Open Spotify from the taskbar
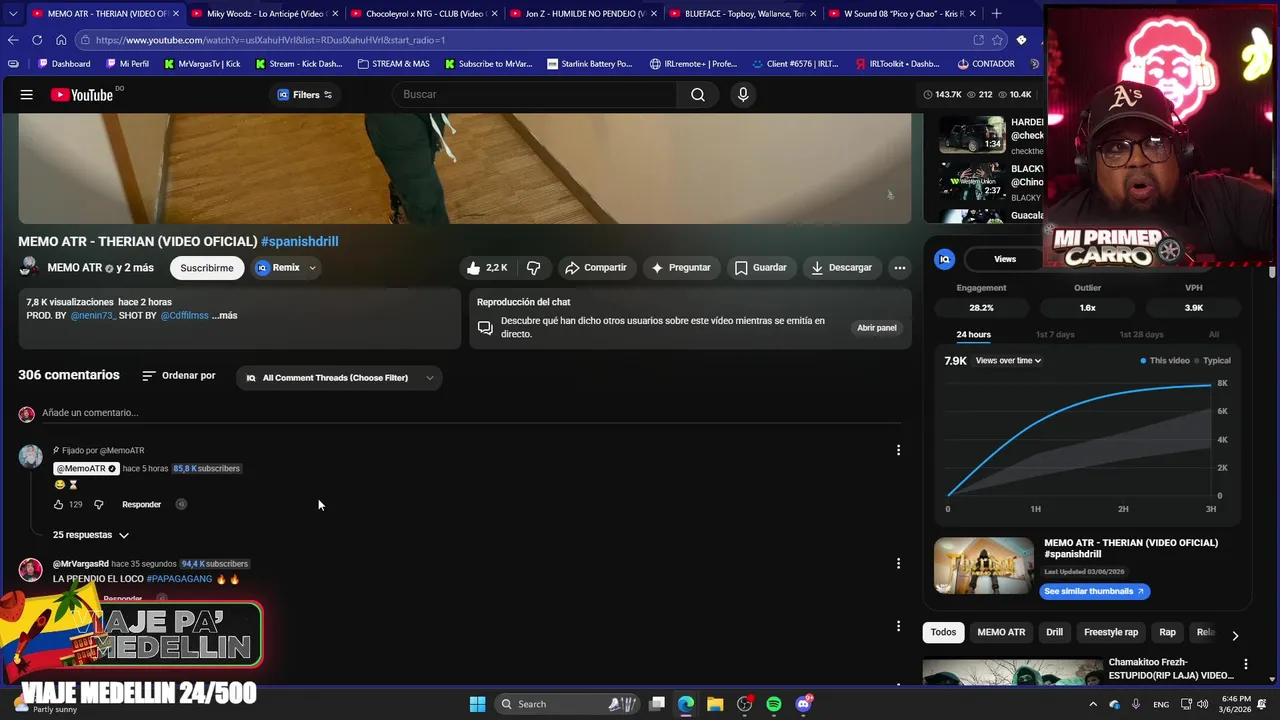This screenshot has height=720, width=1280. [774, 704]
